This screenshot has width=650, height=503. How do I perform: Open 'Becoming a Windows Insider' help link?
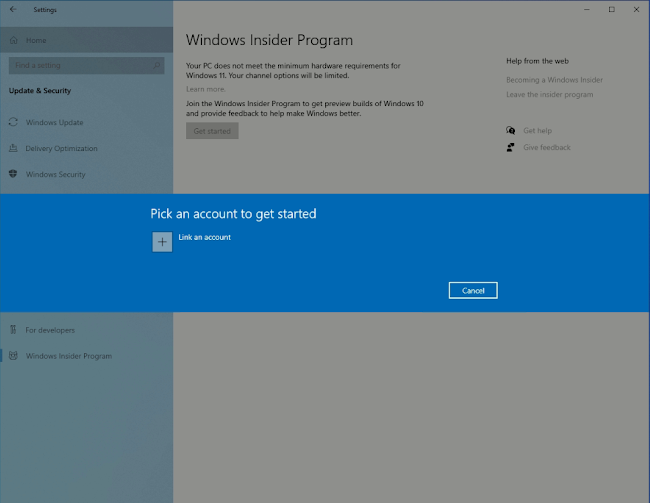point(554,80)
